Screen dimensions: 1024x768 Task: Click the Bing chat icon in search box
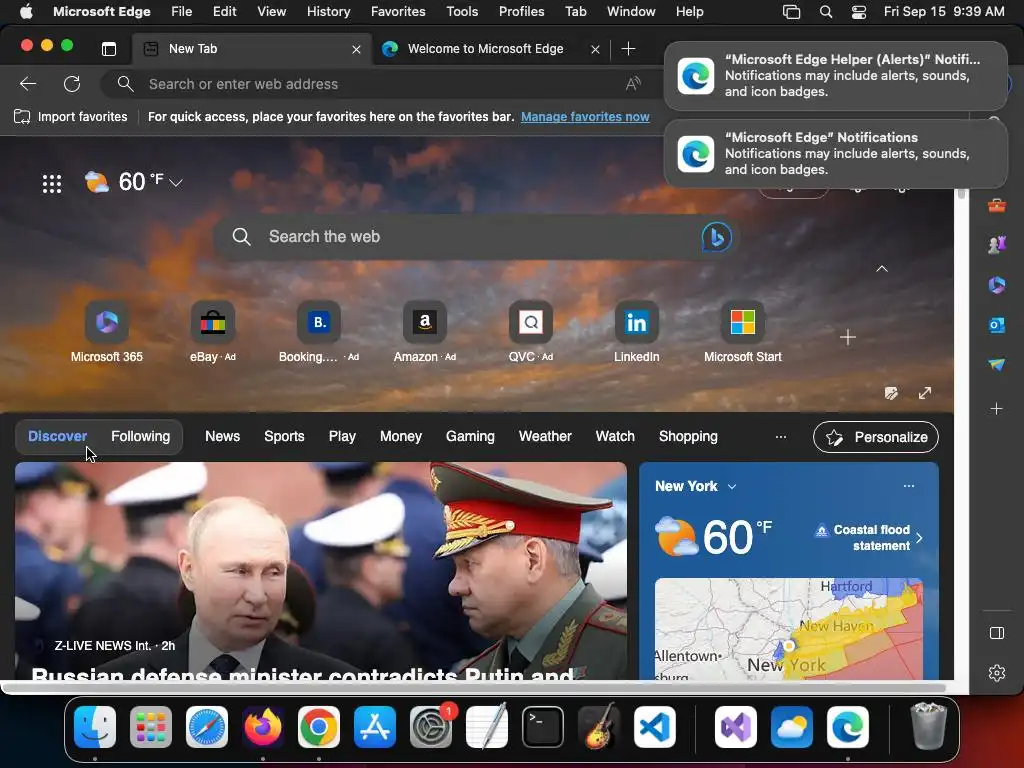pos(716,237)
